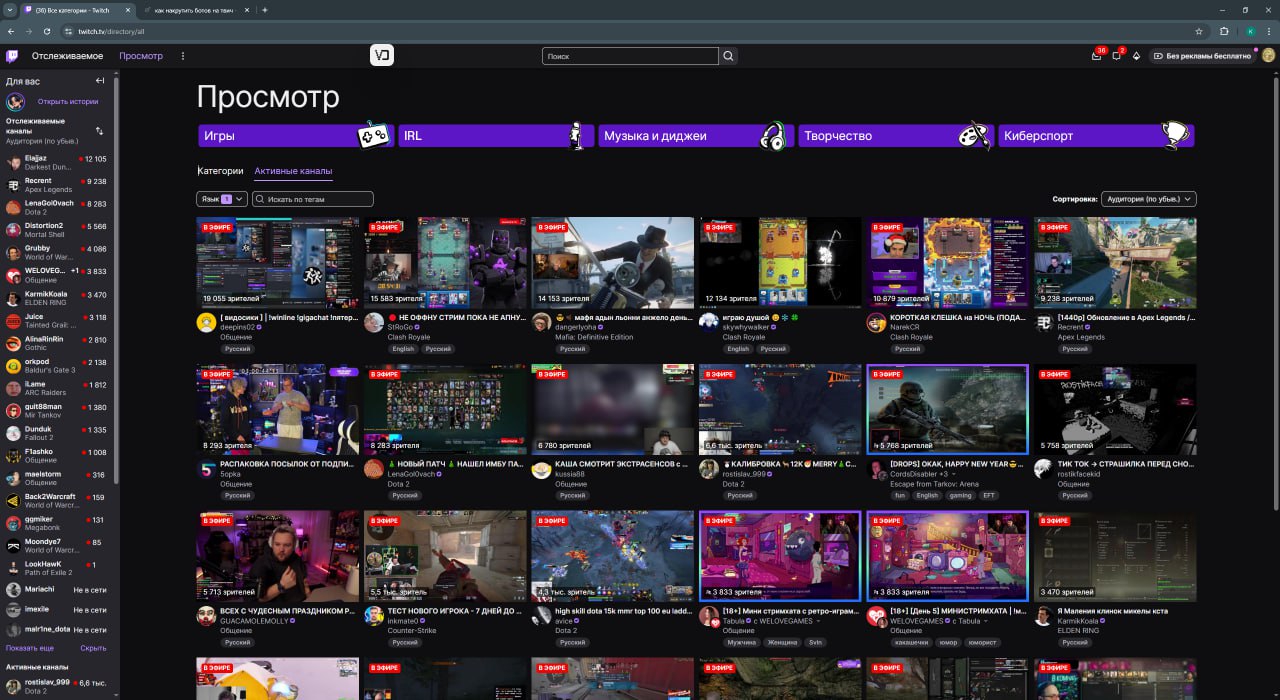This screenshot has height=700, width=1280.
Task: Focus the Искать по тегам tag search
Action: [313, 199]
